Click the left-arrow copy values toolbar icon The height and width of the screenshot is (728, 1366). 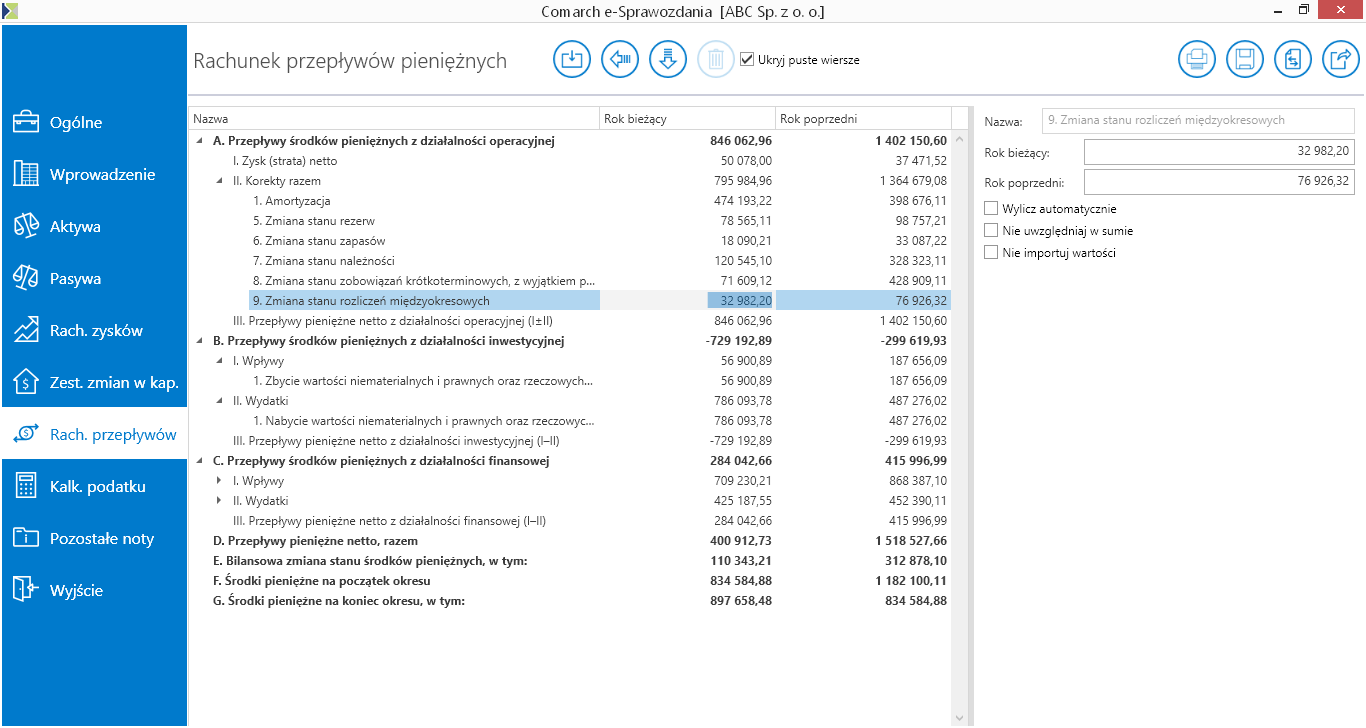(x=620, y=60)
